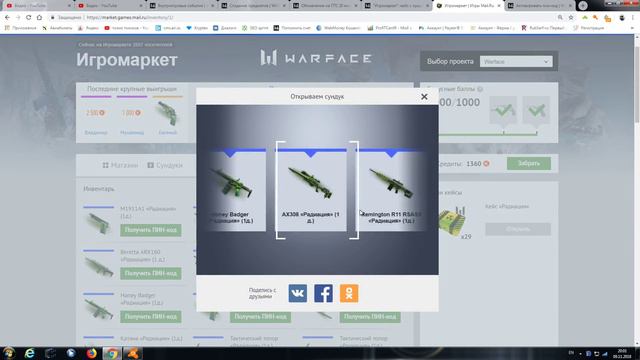The width and height of the screenshot is (640, 360).
Task: Share the win on VK
Action: [298, 293]
